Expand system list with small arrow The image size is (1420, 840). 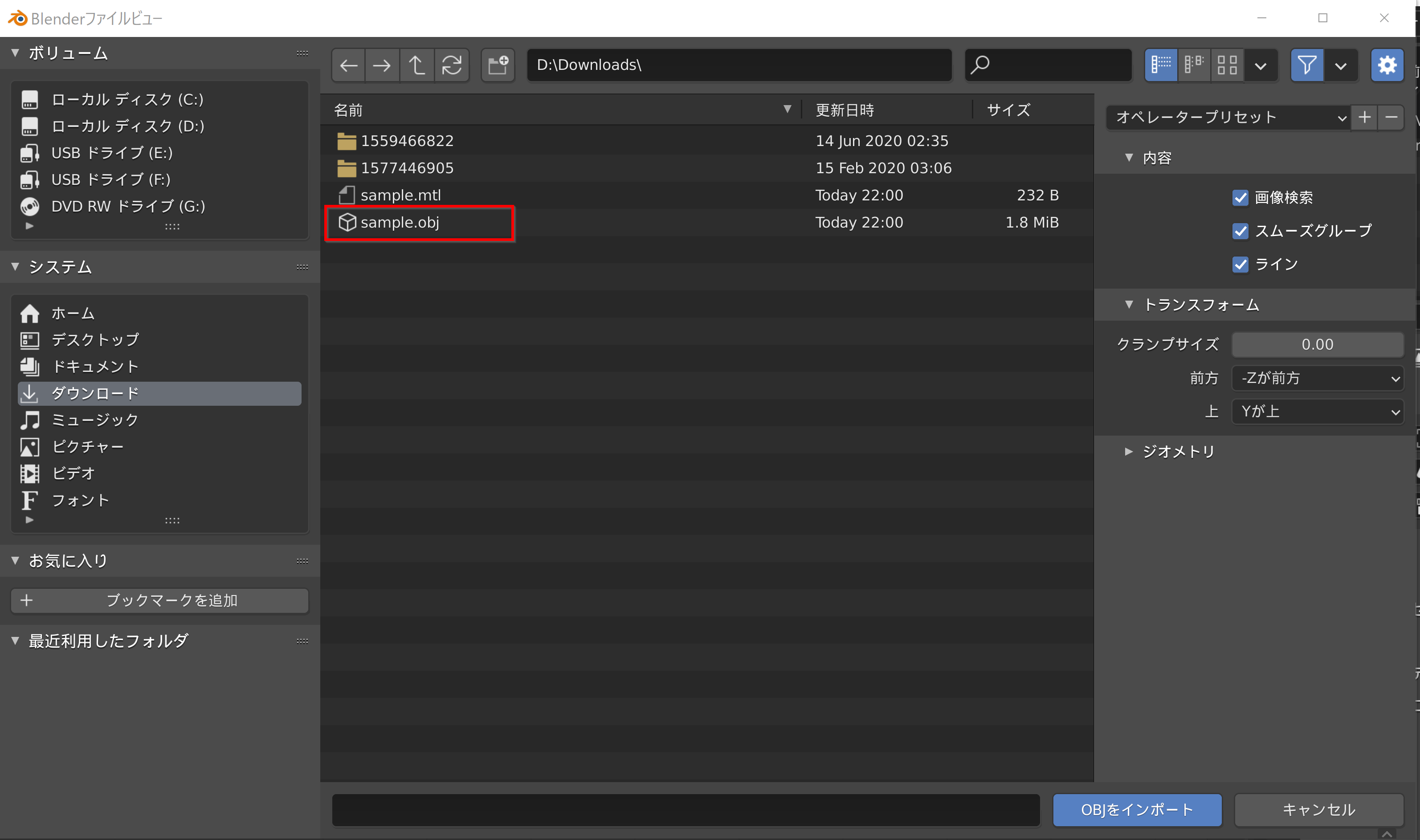pos(29,520)
